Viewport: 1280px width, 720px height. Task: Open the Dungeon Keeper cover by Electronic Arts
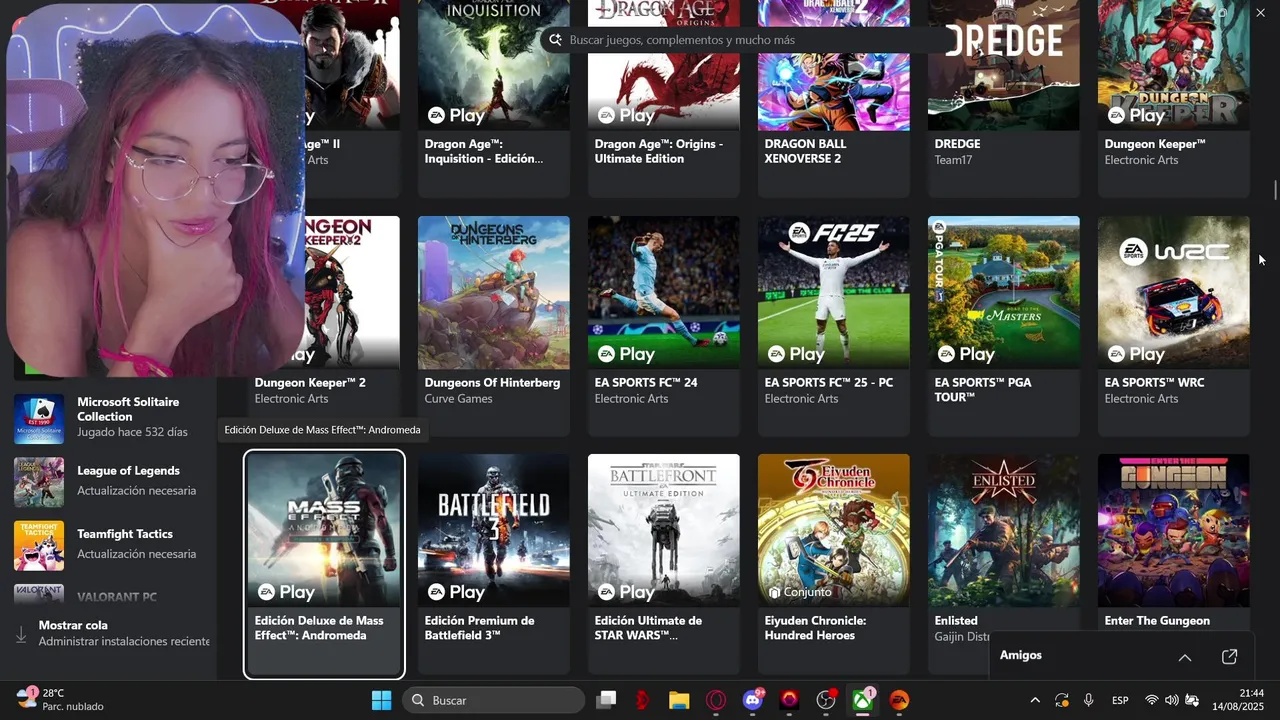tap(1174, 65)
